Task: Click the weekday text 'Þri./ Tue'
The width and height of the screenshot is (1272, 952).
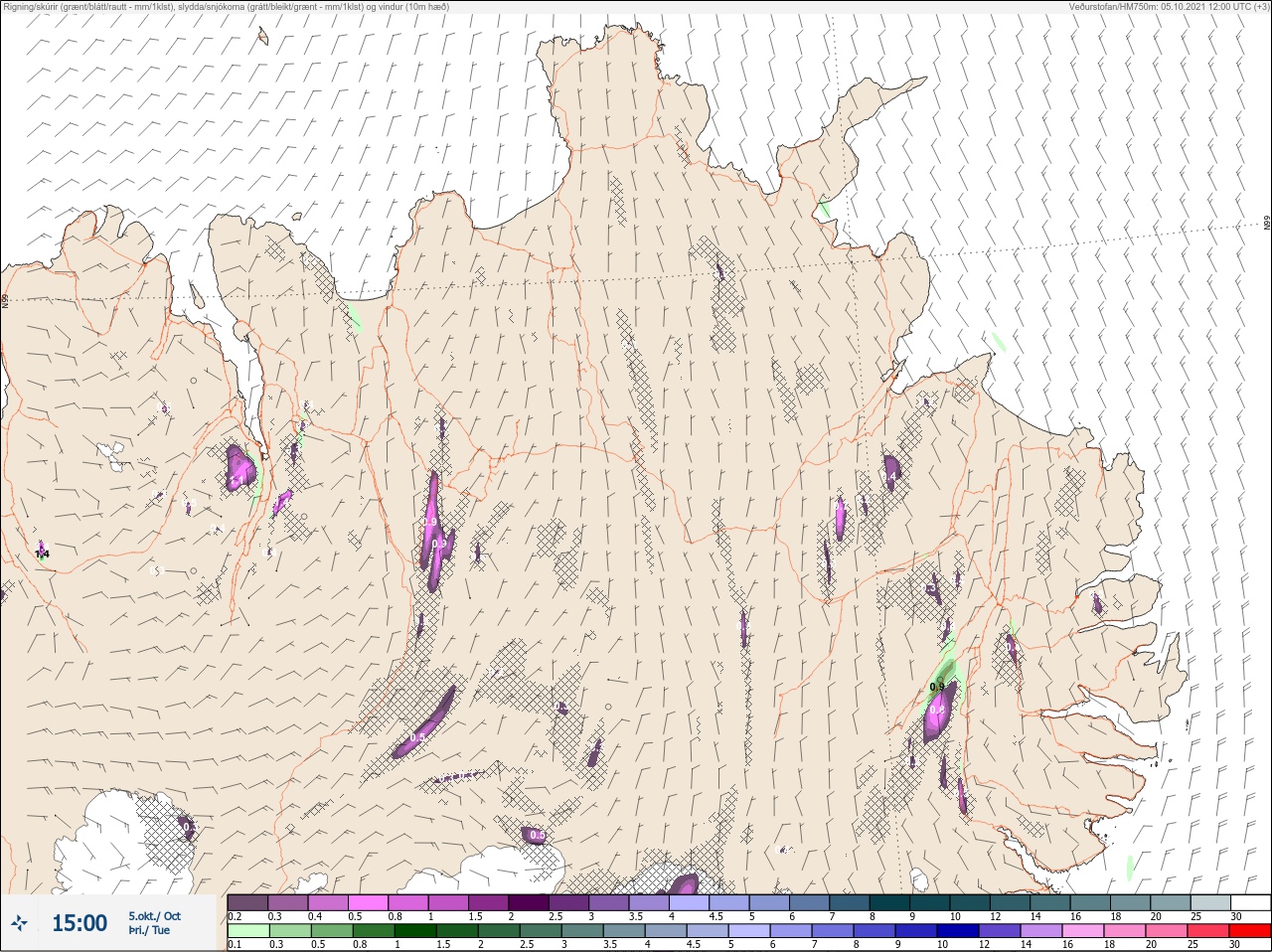Action: 149,930
